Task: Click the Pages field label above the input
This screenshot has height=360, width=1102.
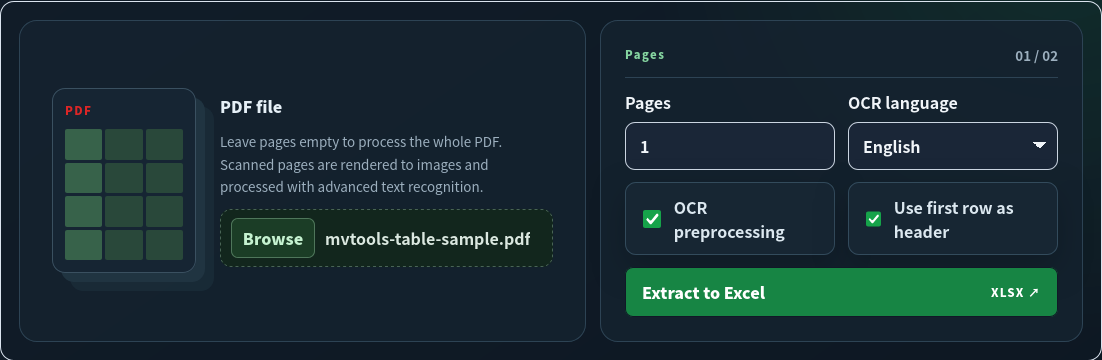Action: pos(648,103)
